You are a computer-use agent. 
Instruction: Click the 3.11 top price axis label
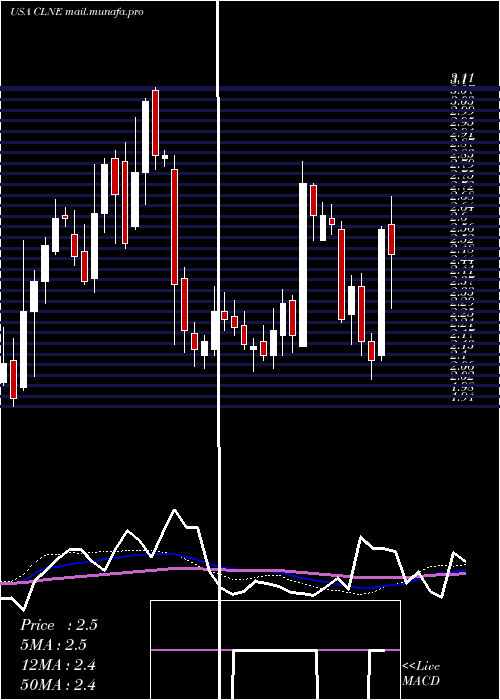462,79
